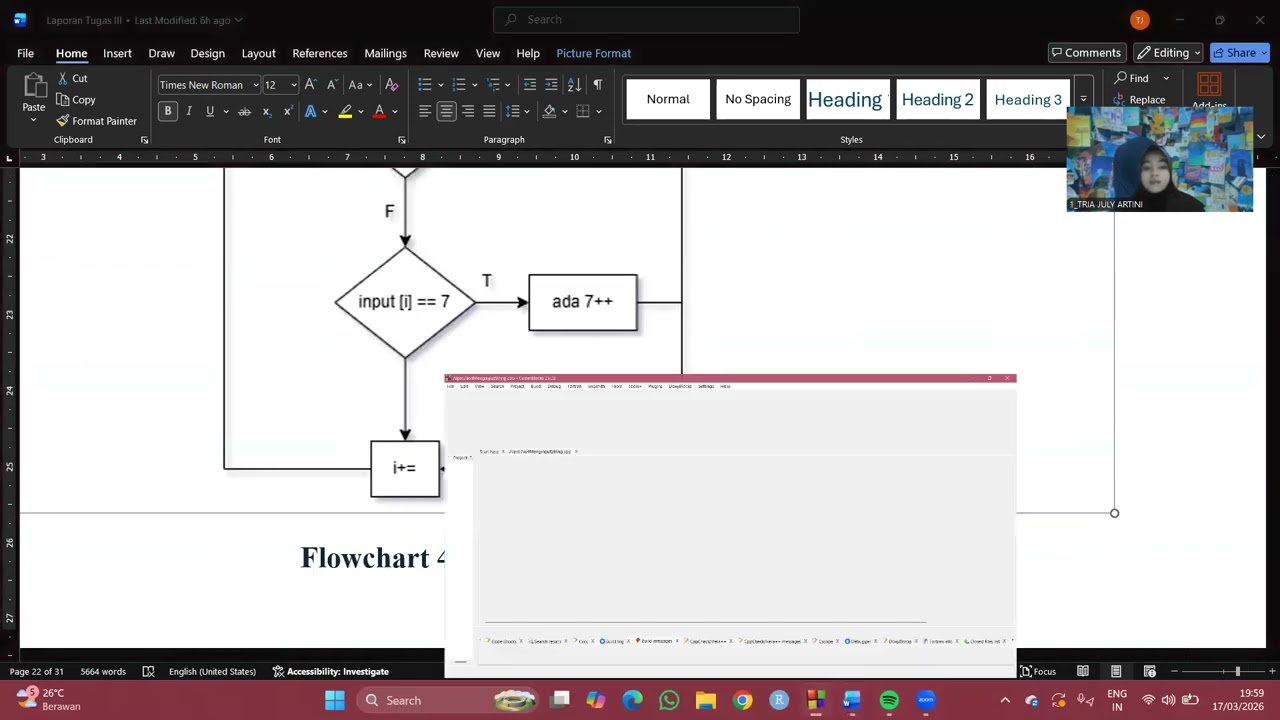
Task: Open Accessibility: Investigate status item
Action: tap(330, 671)
